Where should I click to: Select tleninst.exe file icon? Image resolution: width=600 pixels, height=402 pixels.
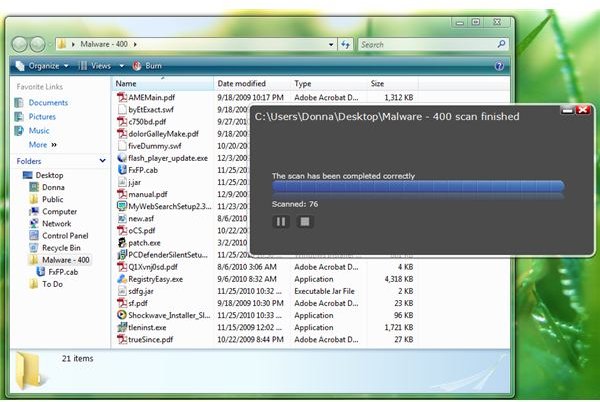(x=122, y=327)
